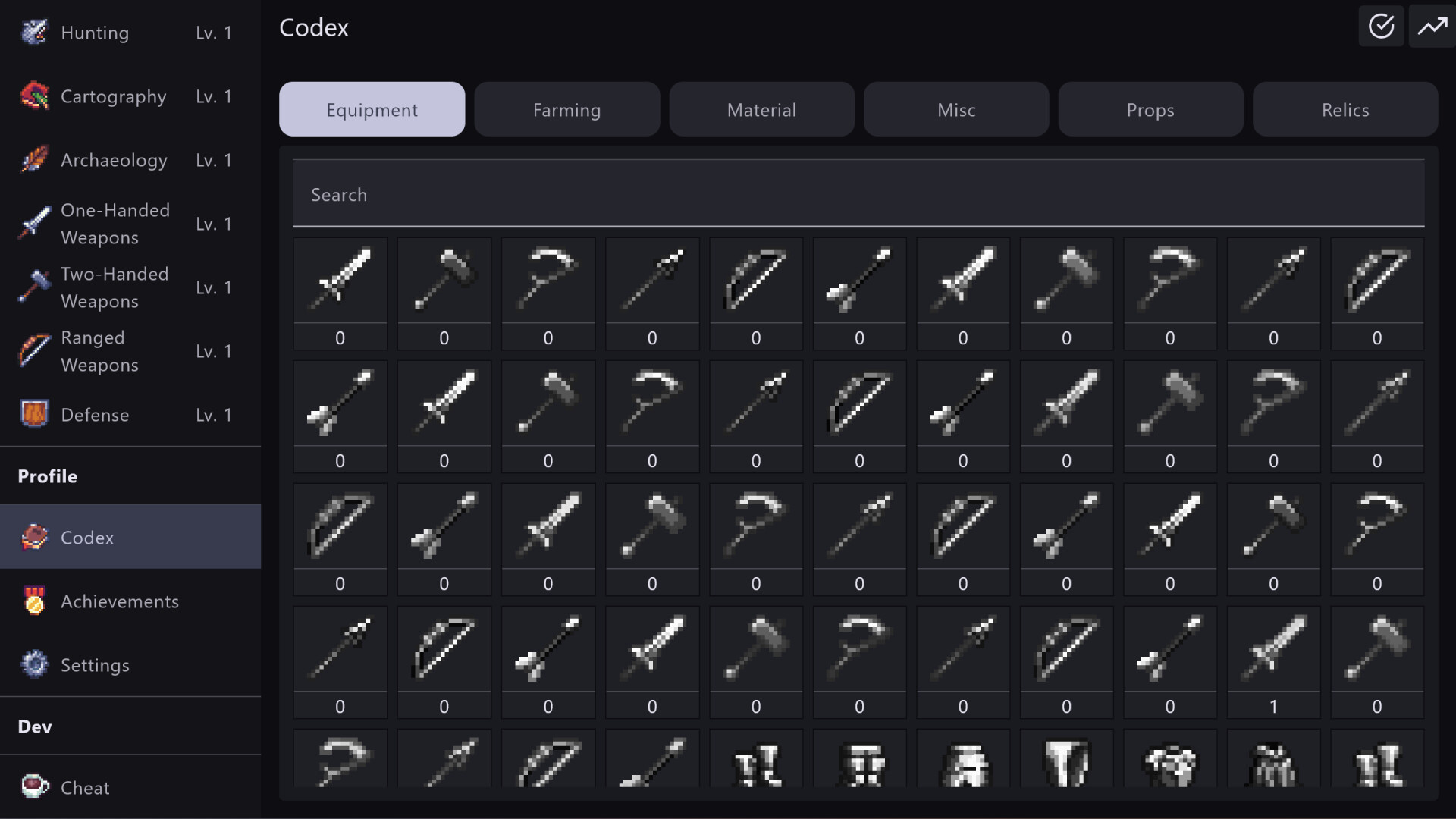Screen dimensions: 1456x819
Task: Select the Material tab
Action: click(x=761, y=109)
